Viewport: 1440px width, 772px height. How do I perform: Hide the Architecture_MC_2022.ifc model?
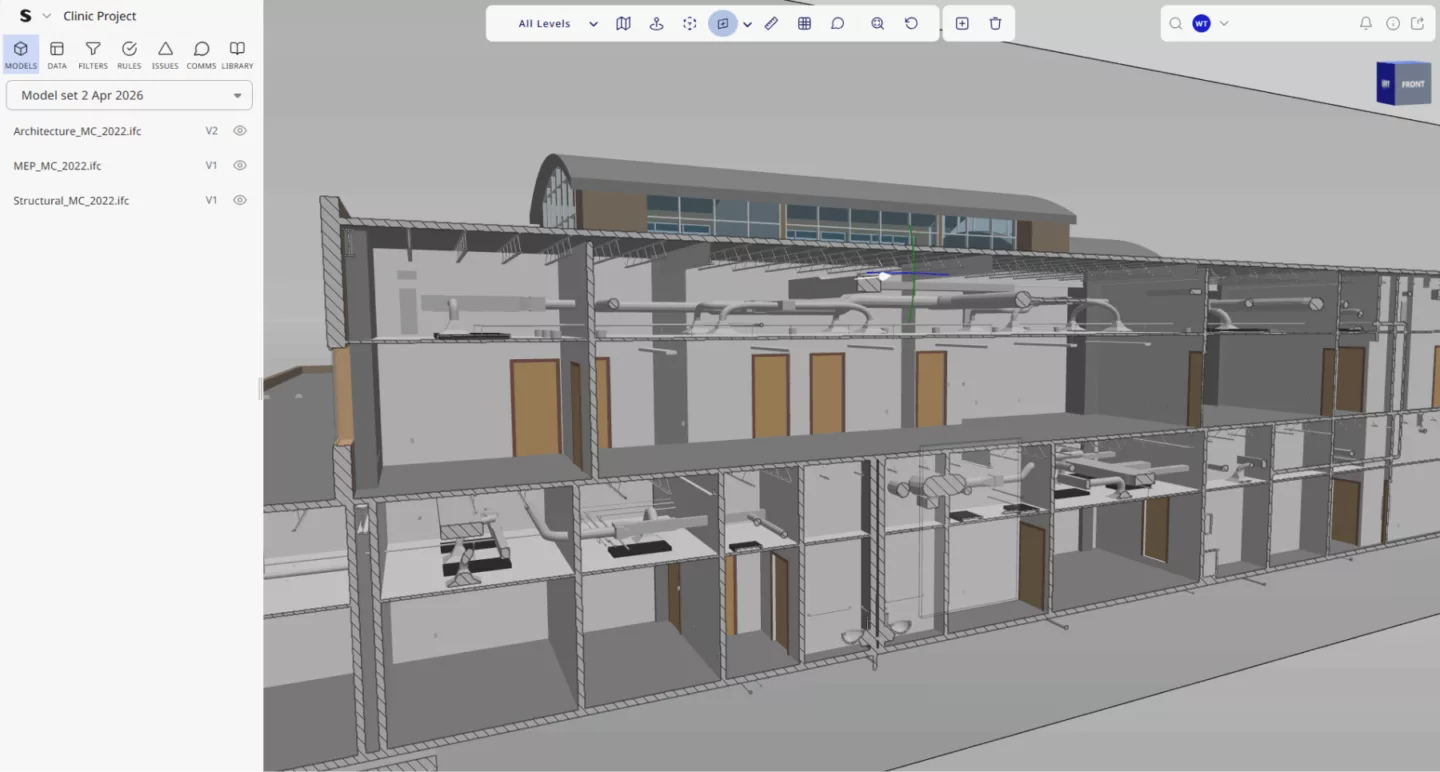tap(240, 131)
